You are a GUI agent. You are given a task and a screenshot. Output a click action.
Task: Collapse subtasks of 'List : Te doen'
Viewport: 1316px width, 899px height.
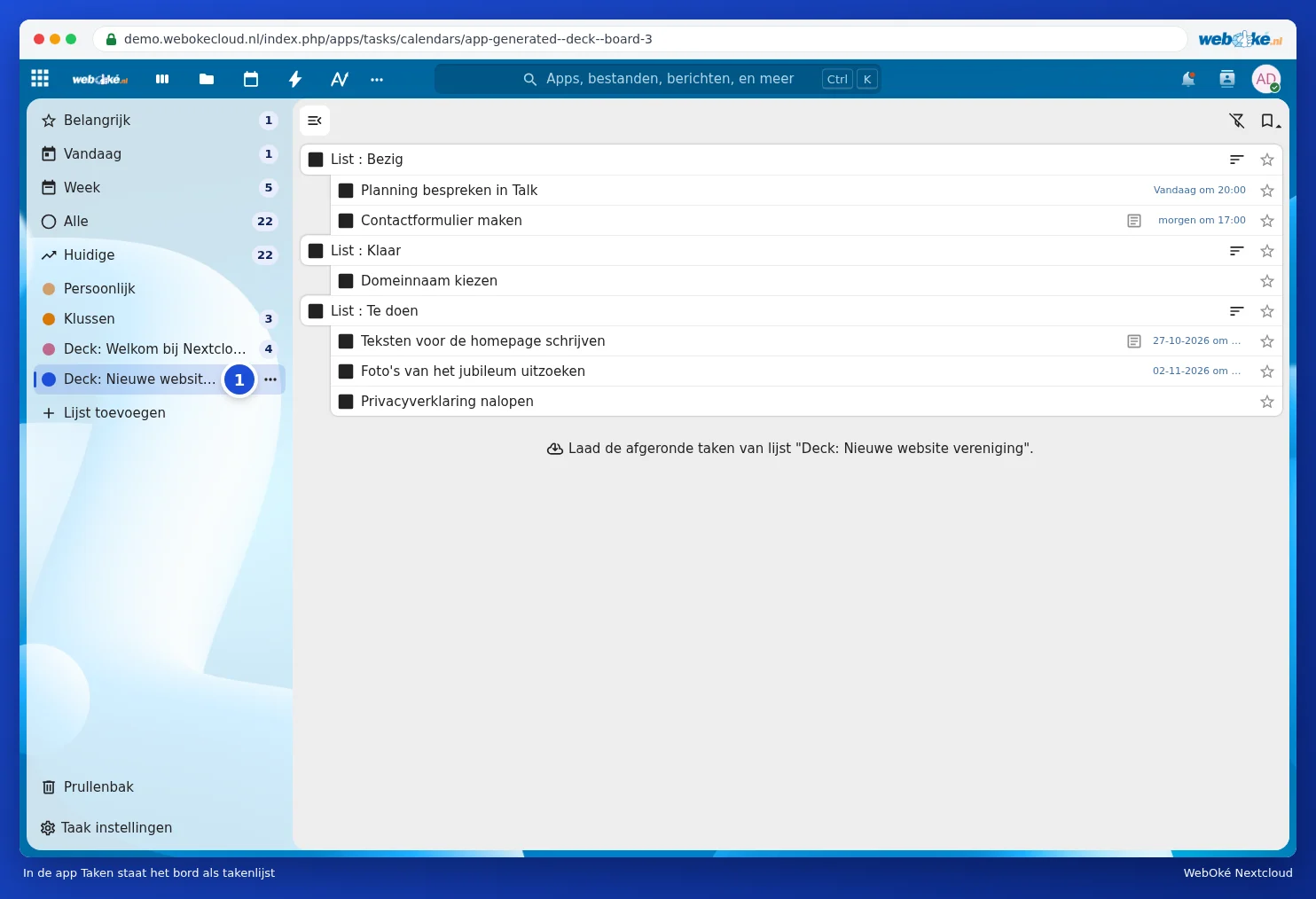[x=1237, y=311]
